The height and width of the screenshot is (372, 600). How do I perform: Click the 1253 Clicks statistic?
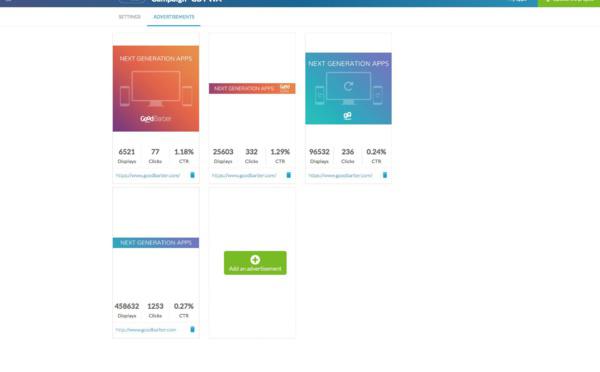click(155, 310)
